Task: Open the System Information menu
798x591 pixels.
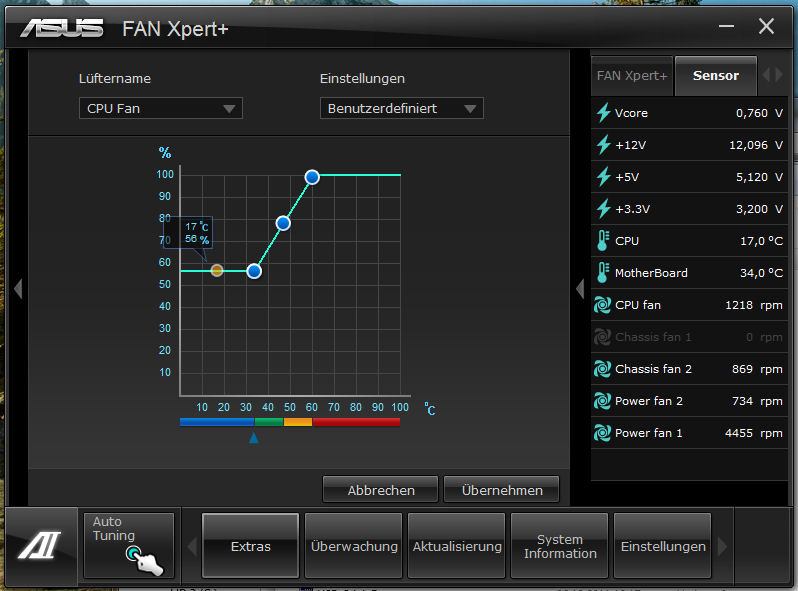Action: coord(560,546)
